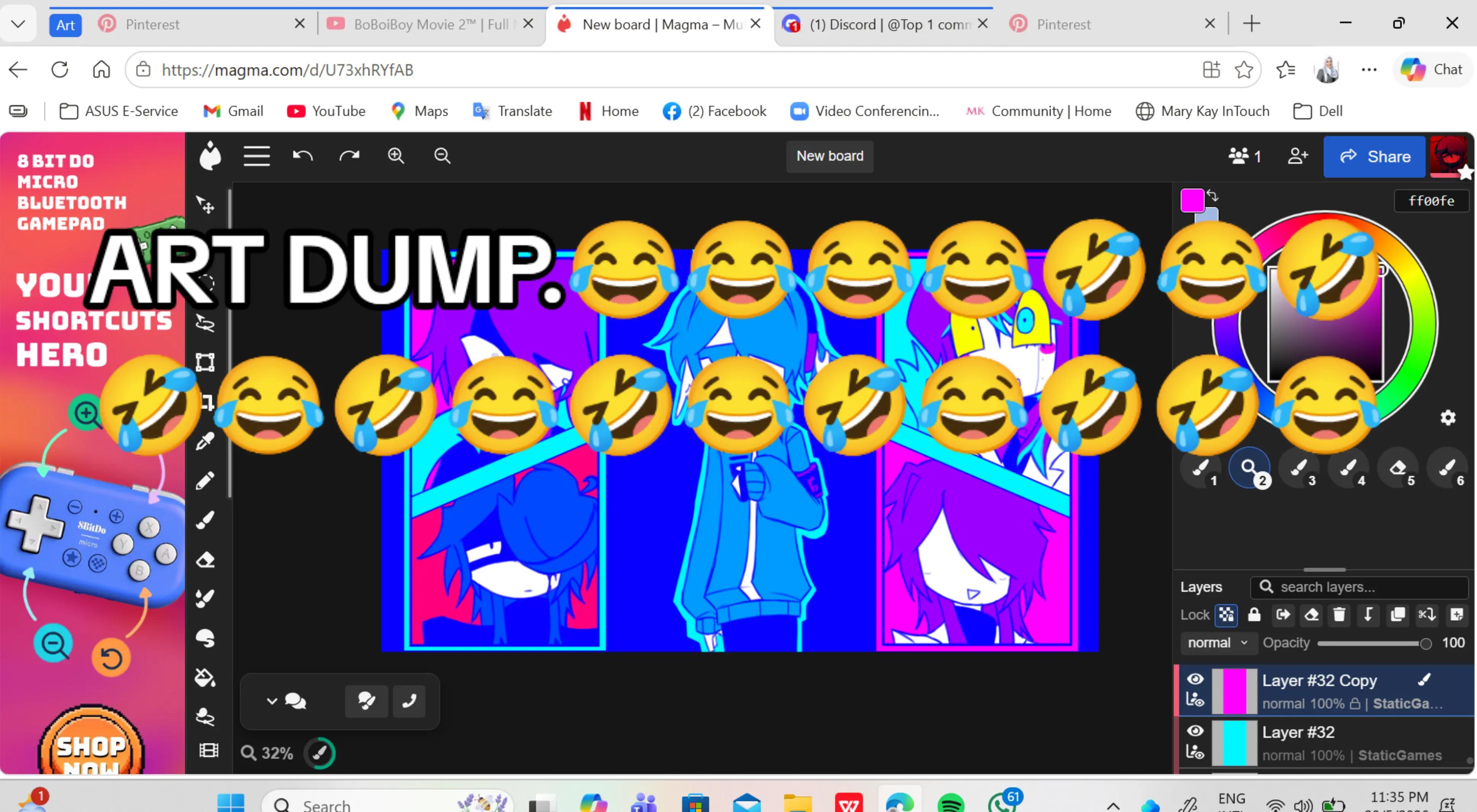The image size is (1477, 812).
Task: Click the export layer arrow icon
Action: coord(1283,615)
